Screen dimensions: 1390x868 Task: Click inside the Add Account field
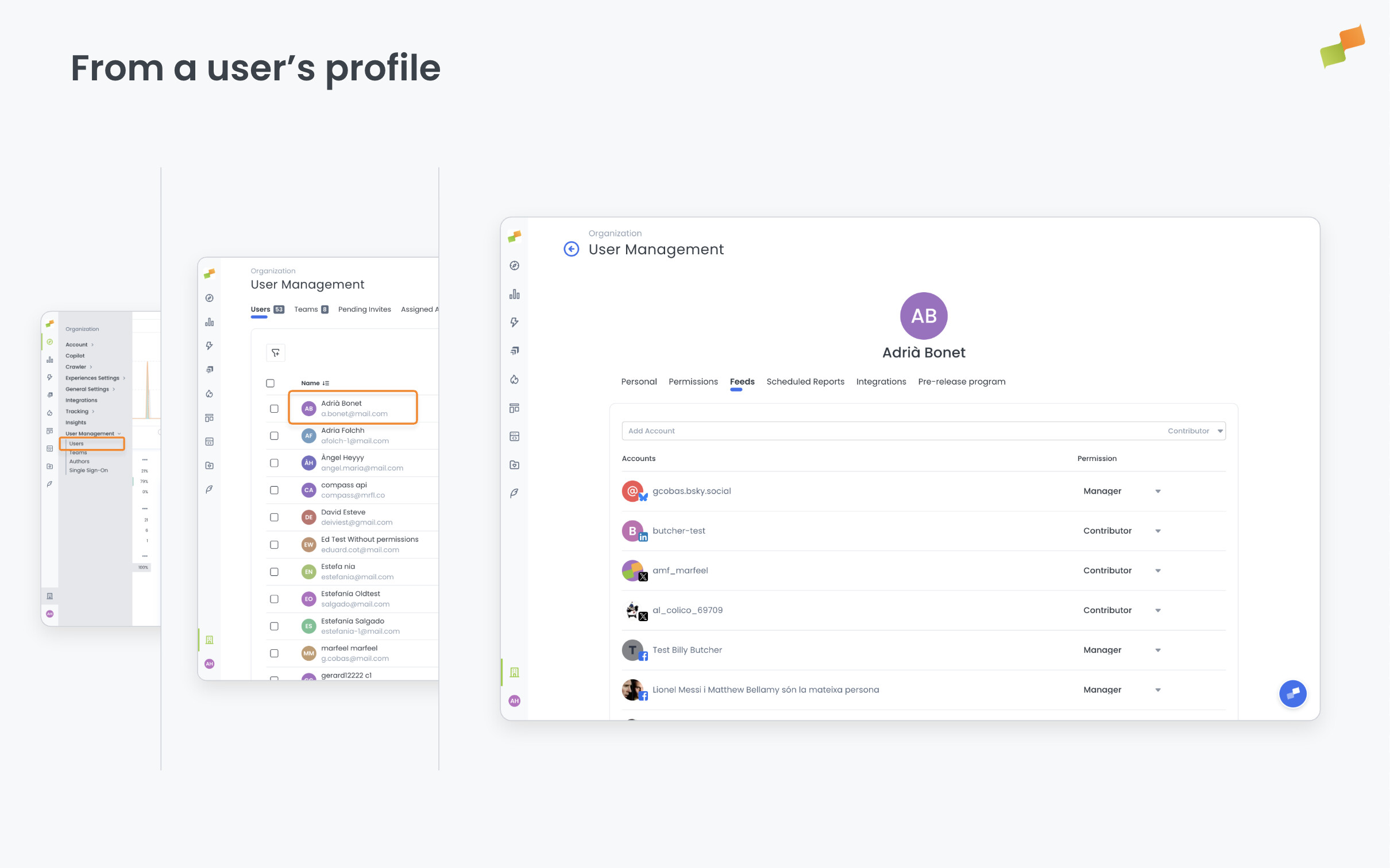tap(747, 431)
